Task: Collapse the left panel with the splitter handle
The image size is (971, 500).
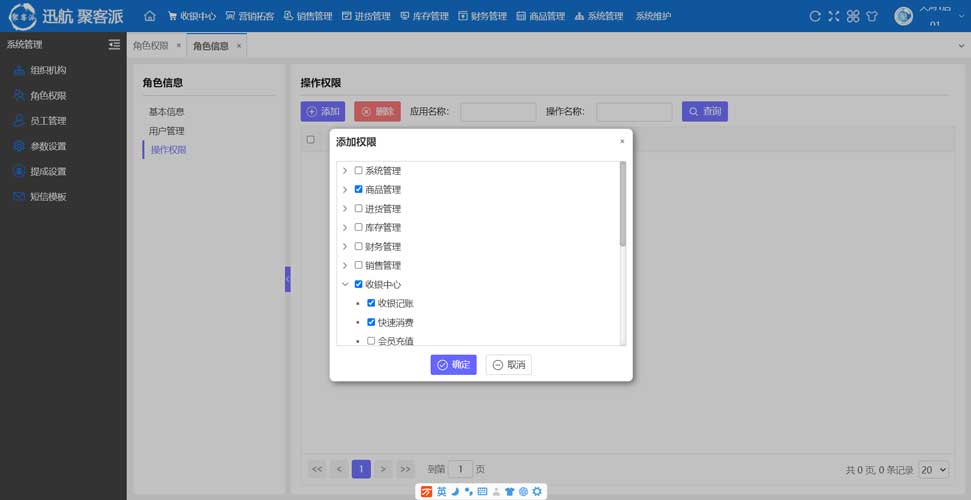Action: pos(287,279)
